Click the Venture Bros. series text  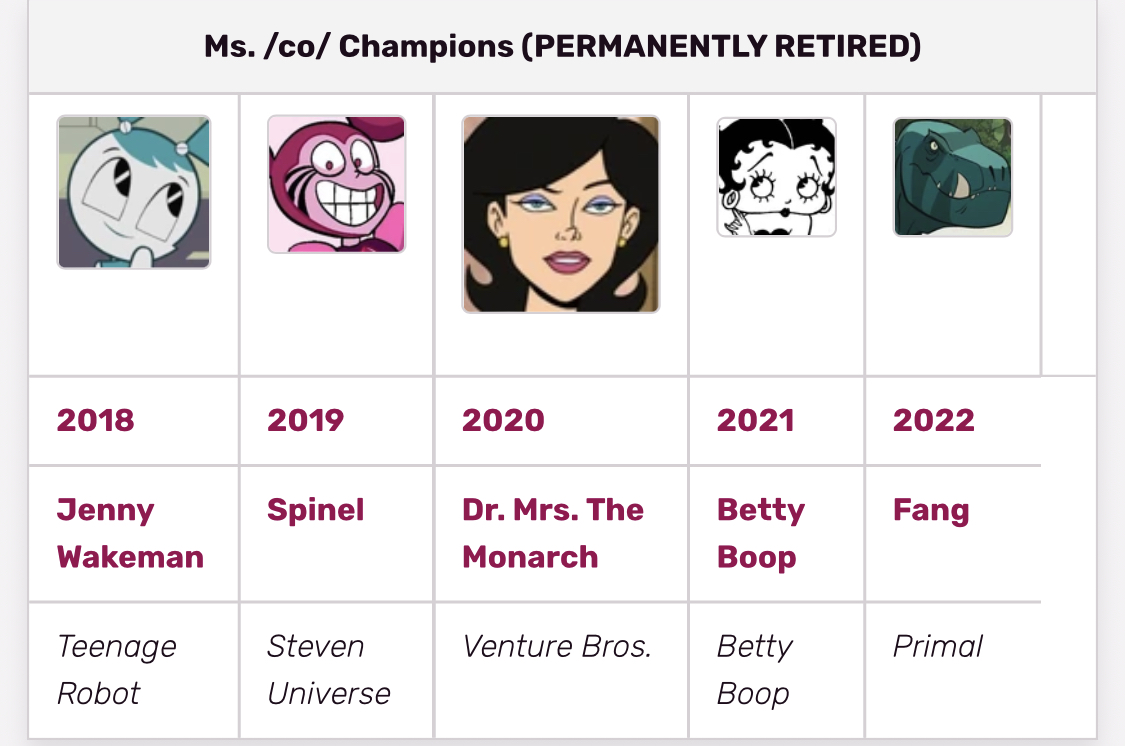pyautogui.click(x=556, y=647)
